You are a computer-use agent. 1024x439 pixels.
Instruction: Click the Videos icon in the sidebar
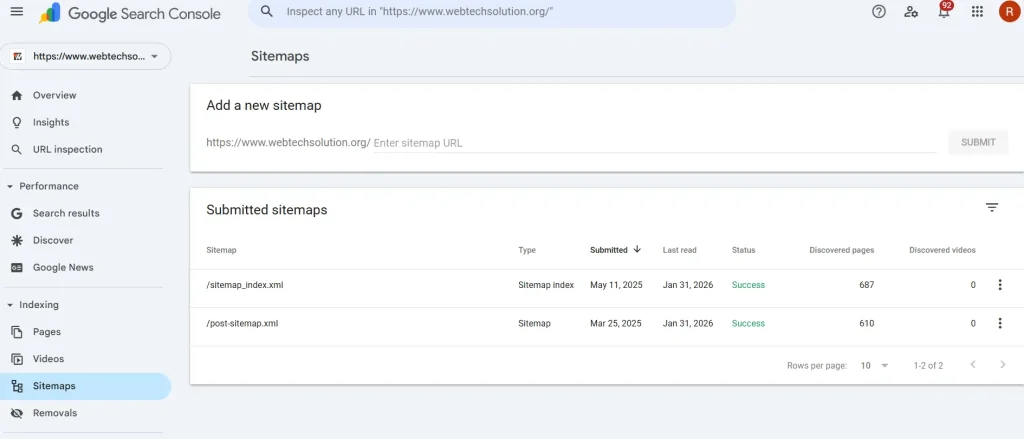click(17, 359)
